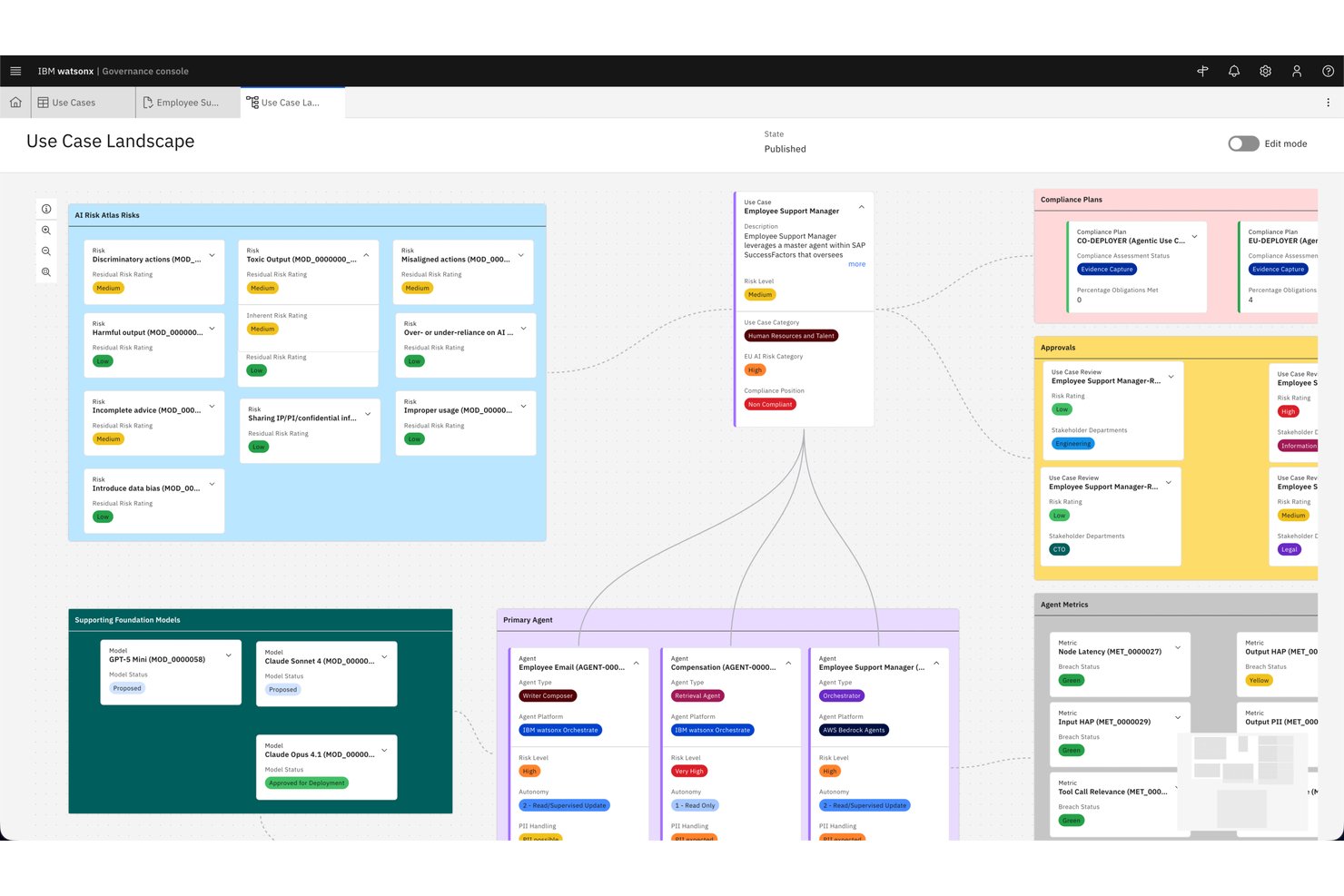Click the Writer Composer agent type tag
This screenshot has width=1344, height=896.
pyautogui.click(x=548, y=696)
